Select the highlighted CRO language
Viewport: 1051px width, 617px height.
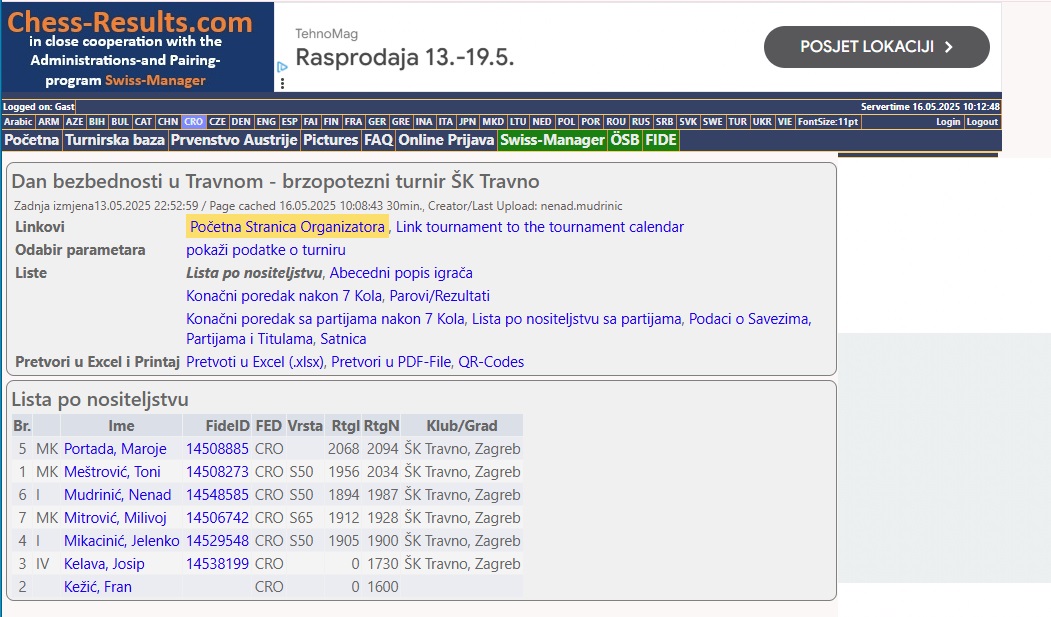193,122
